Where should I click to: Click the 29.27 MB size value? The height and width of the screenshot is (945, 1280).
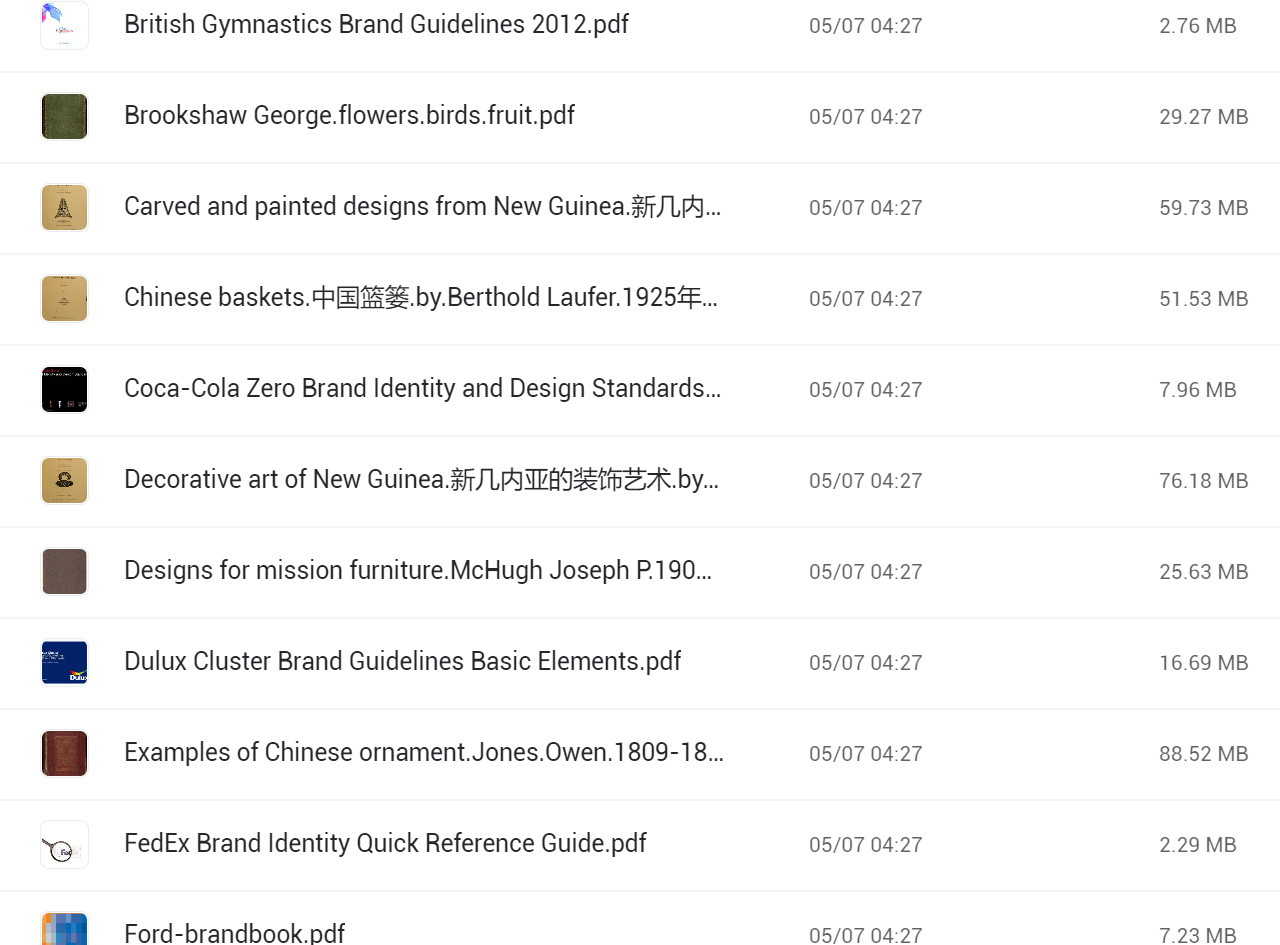(x=1204, y=117)
